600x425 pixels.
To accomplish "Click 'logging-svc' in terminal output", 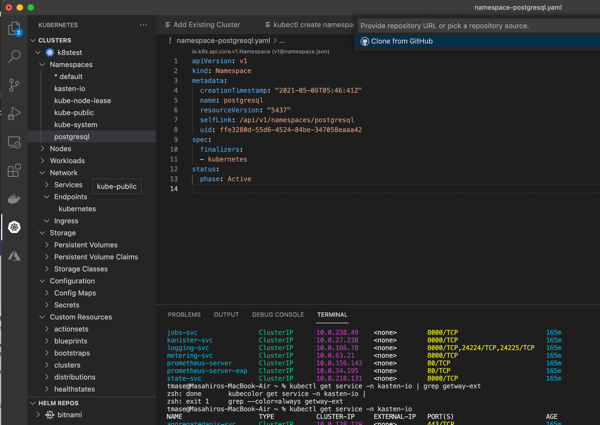I will [x=188, y=348].
